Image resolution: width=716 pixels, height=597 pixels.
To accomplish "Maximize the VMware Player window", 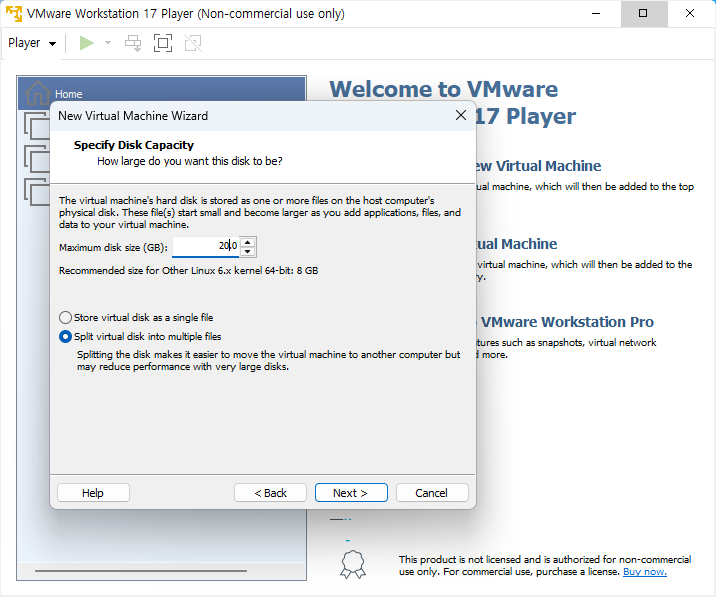I will (643, 13).
